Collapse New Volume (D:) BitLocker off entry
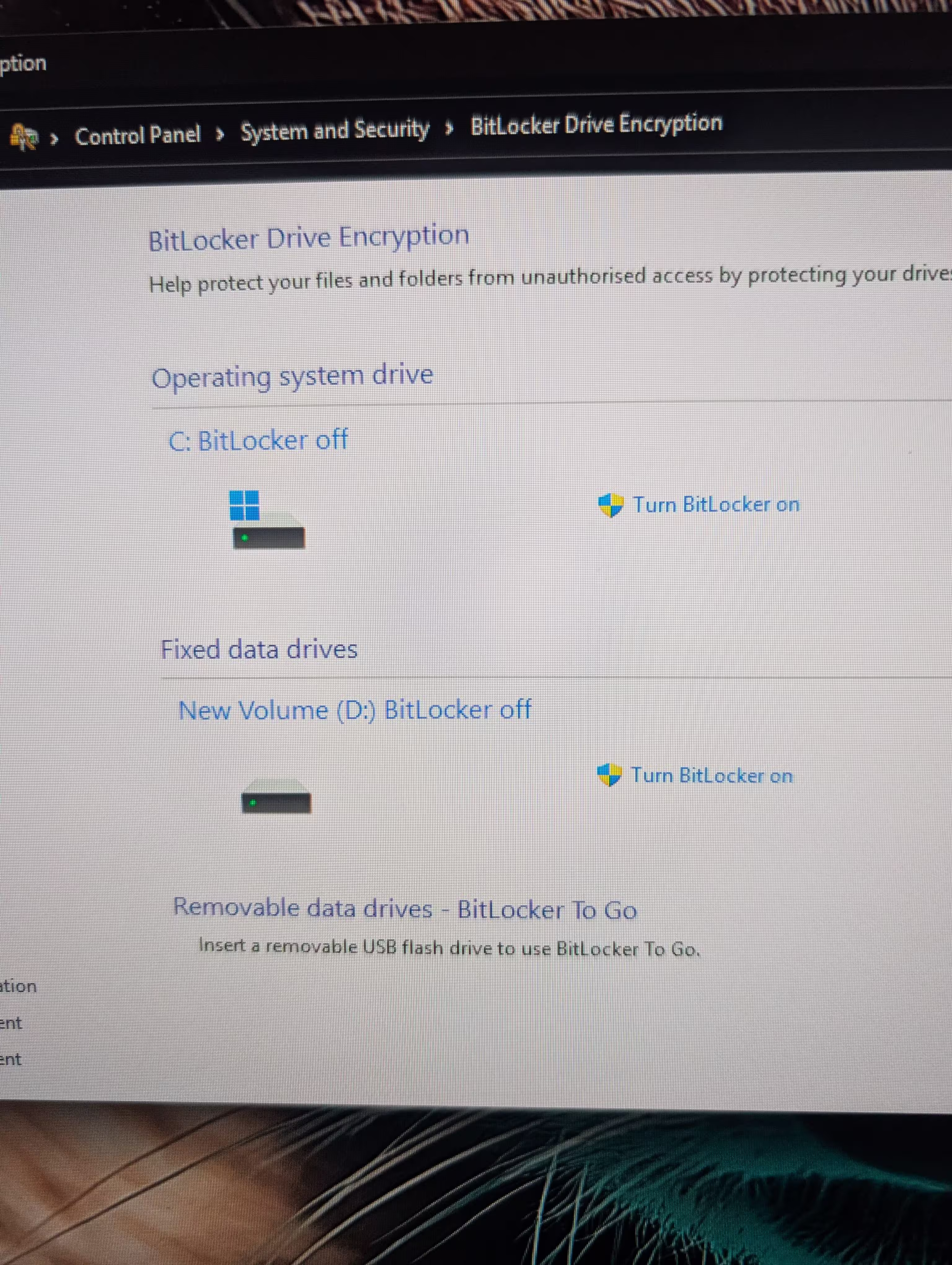The width and height of the screenshot is (952, 1265). tap(355, 710)
